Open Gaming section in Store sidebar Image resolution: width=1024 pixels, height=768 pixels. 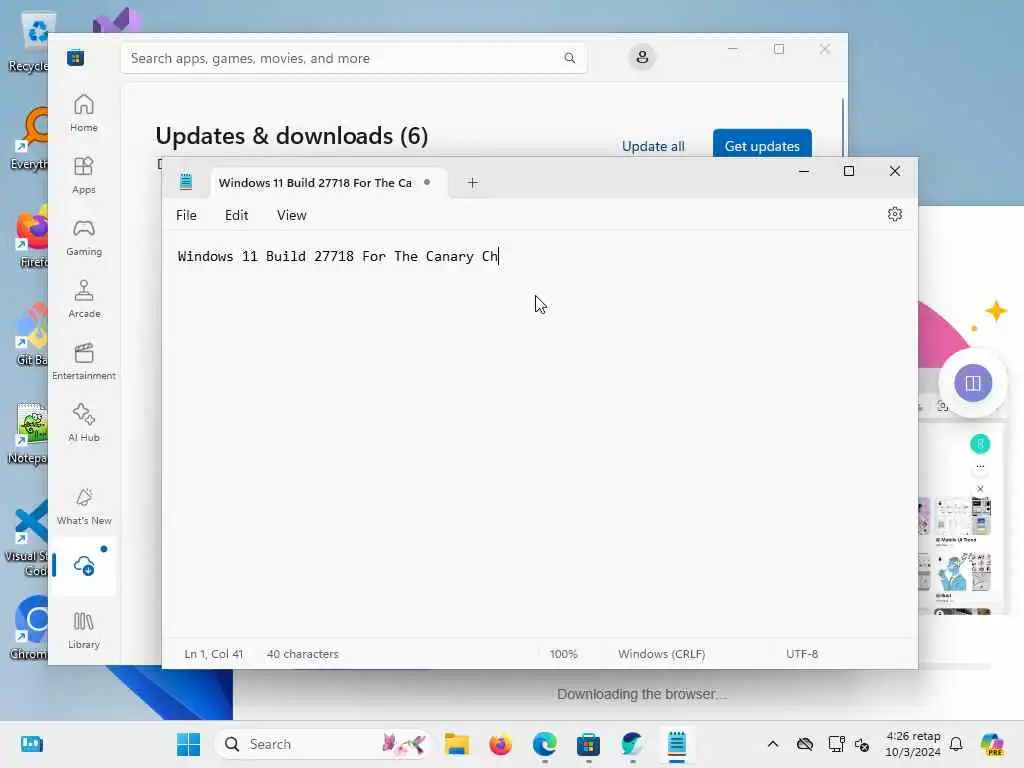pos(84,237)
